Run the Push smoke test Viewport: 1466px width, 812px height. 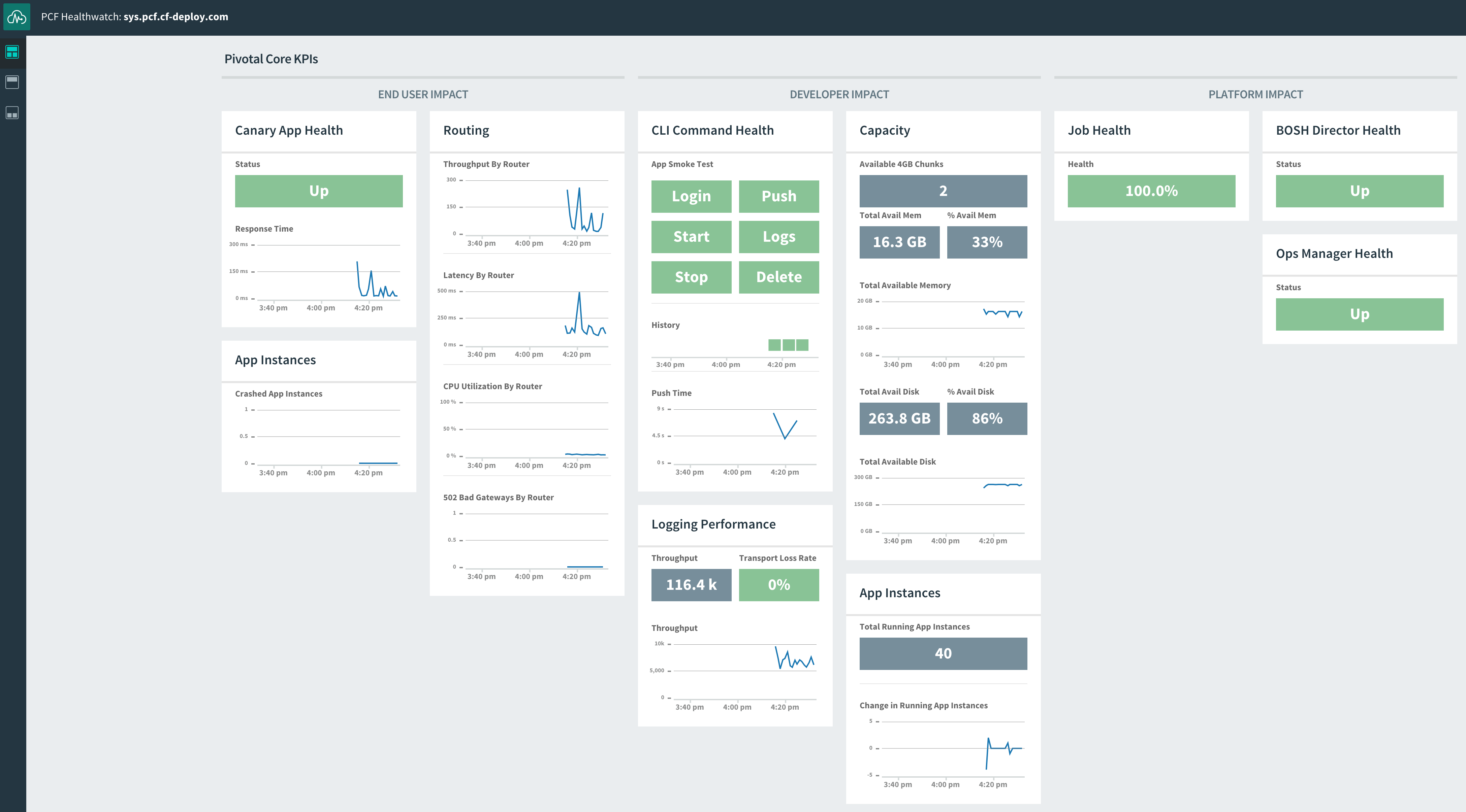pos(778,196)
